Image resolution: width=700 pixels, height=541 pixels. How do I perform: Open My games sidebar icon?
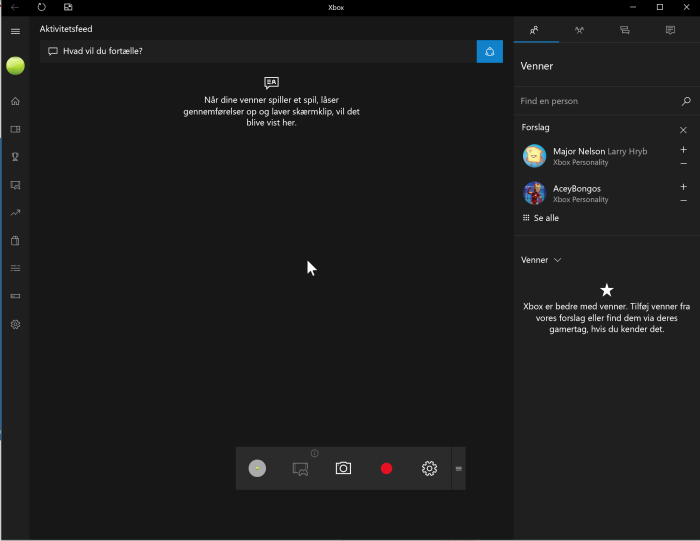tap(15, 129)
